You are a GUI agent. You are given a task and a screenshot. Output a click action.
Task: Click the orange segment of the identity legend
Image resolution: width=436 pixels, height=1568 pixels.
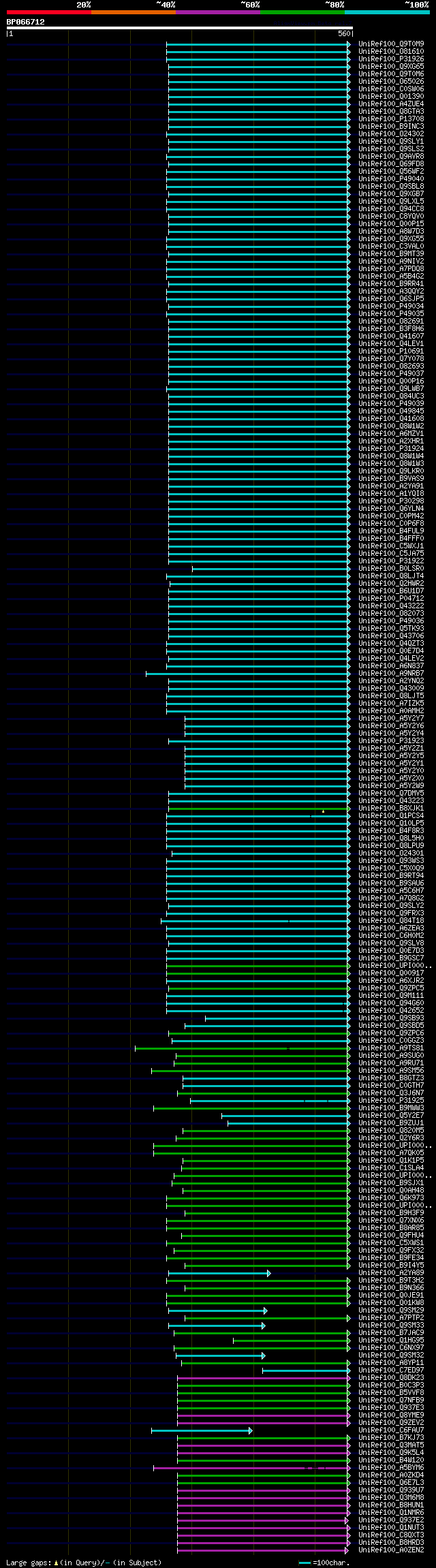pyautogui.click(x=133, y=12)
